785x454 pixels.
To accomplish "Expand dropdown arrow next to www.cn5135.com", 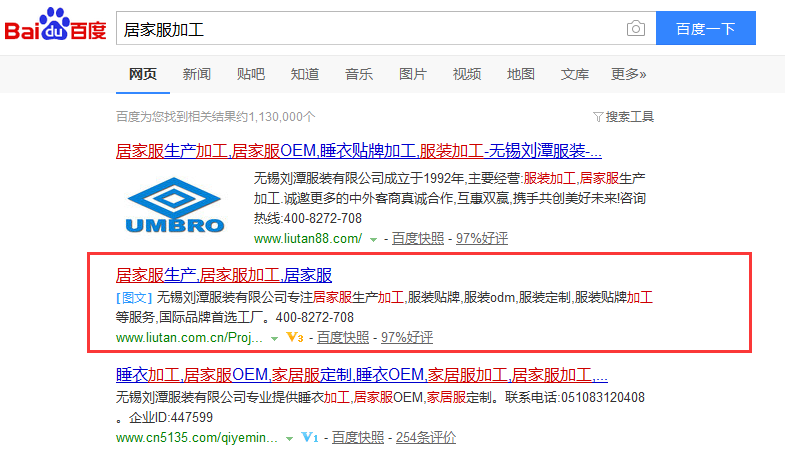I will (x=291, y=438).
